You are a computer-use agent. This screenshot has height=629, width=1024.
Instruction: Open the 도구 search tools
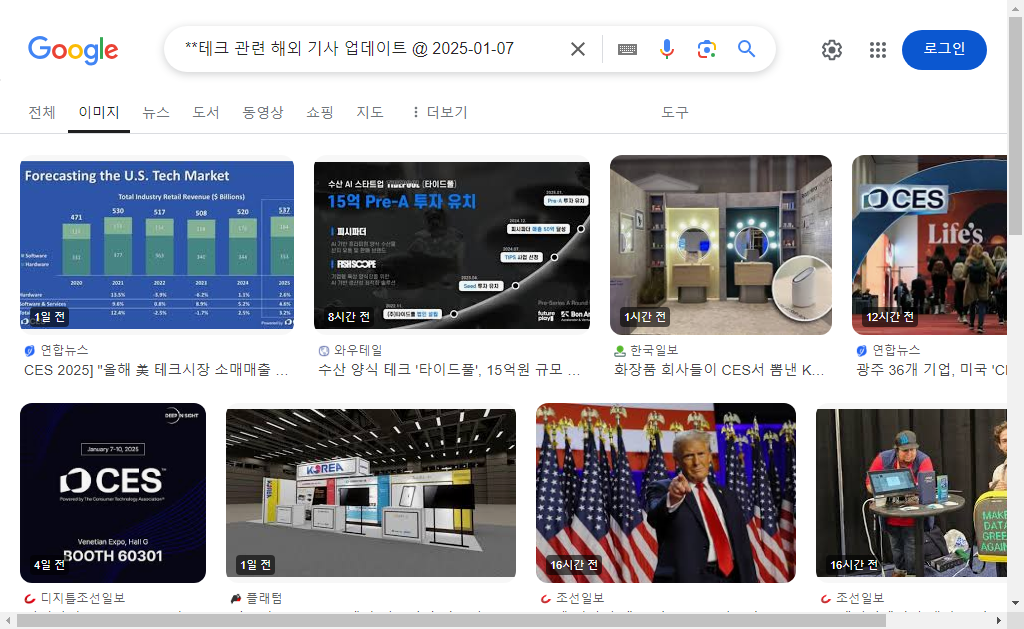pyautogui.click(x=675, y=112)
